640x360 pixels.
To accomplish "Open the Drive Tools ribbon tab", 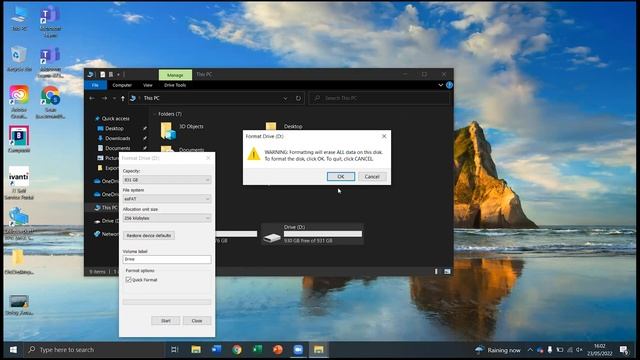I will 175,85.
